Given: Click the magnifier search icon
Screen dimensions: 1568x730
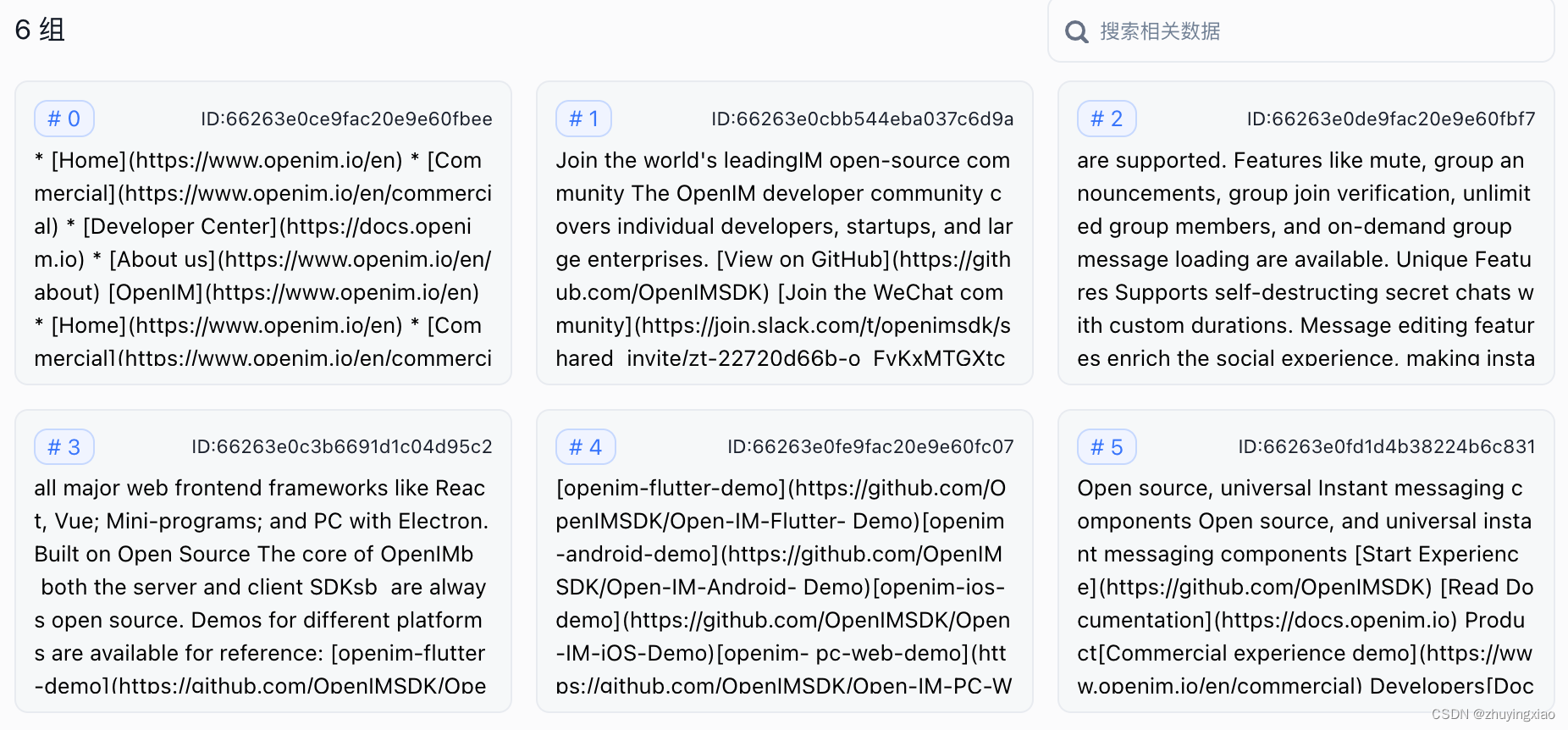Looking at the screenshot, I should tap(1076, 32).
